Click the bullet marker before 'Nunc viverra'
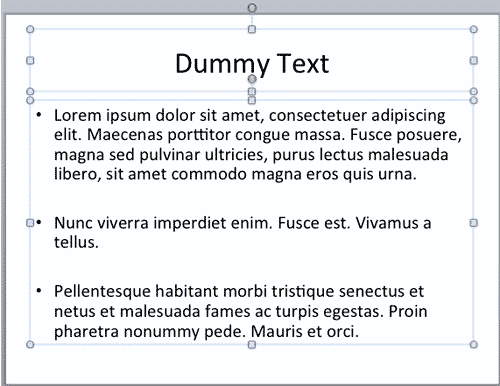500x386 pixels. pos(39,223)
